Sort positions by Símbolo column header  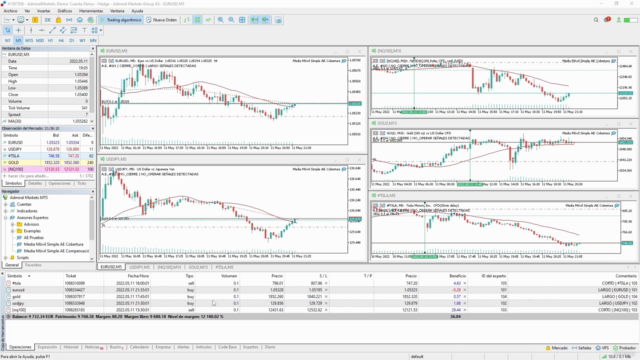click(14, 276)
